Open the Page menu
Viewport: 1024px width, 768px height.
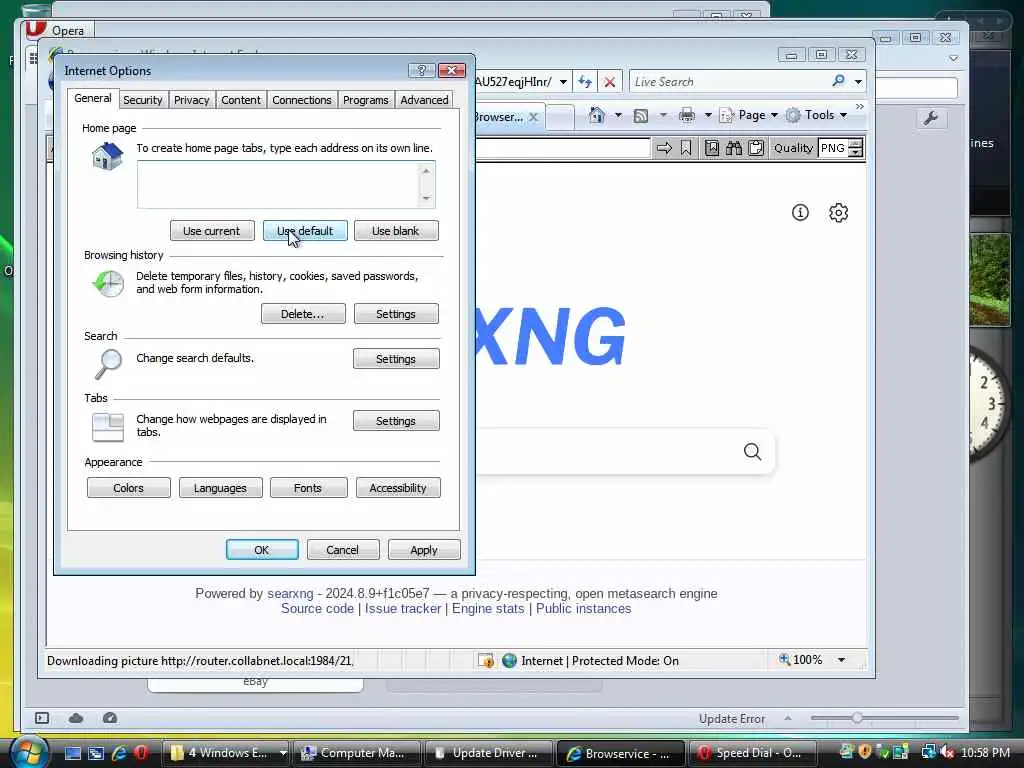749,116
